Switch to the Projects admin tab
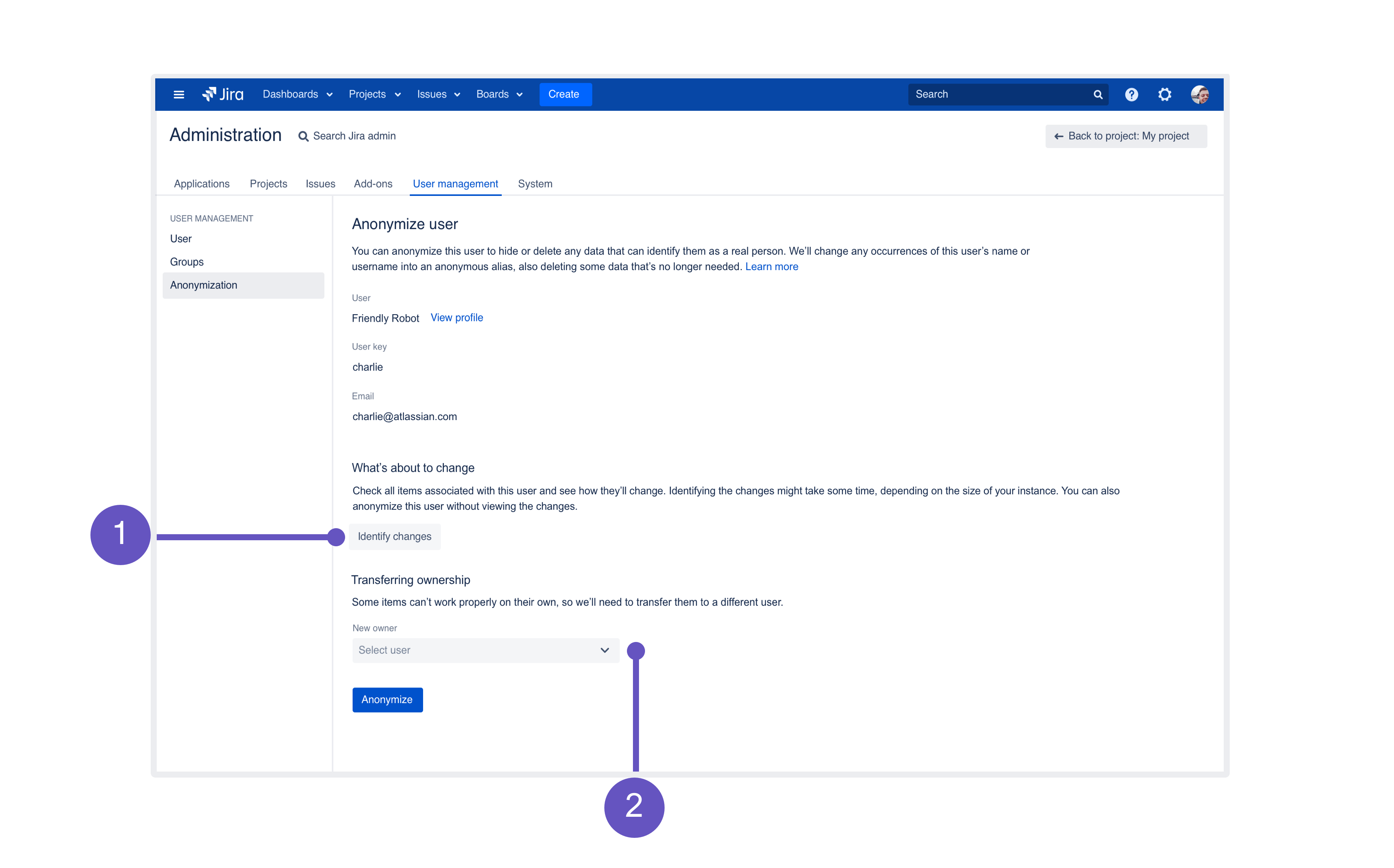 (x=268, y=184)
